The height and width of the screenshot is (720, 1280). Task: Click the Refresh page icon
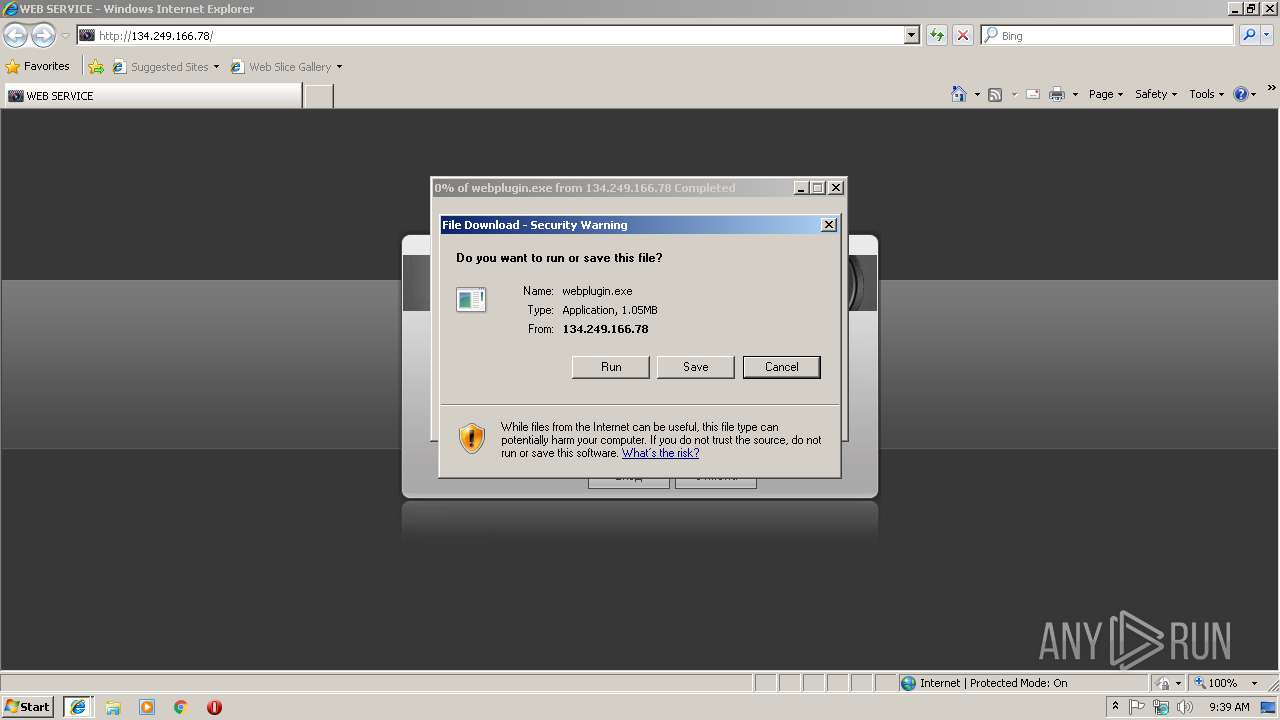[936, 35]
